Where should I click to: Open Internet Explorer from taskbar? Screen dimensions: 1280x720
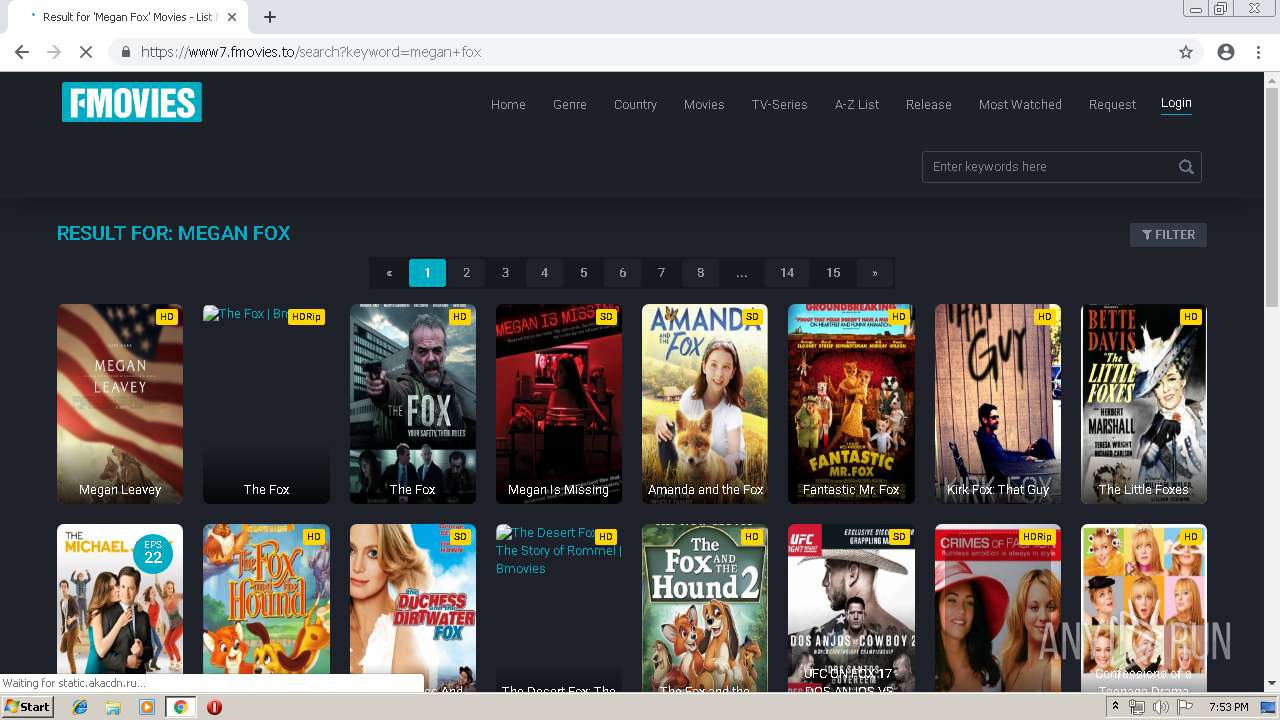pos(80,707)
